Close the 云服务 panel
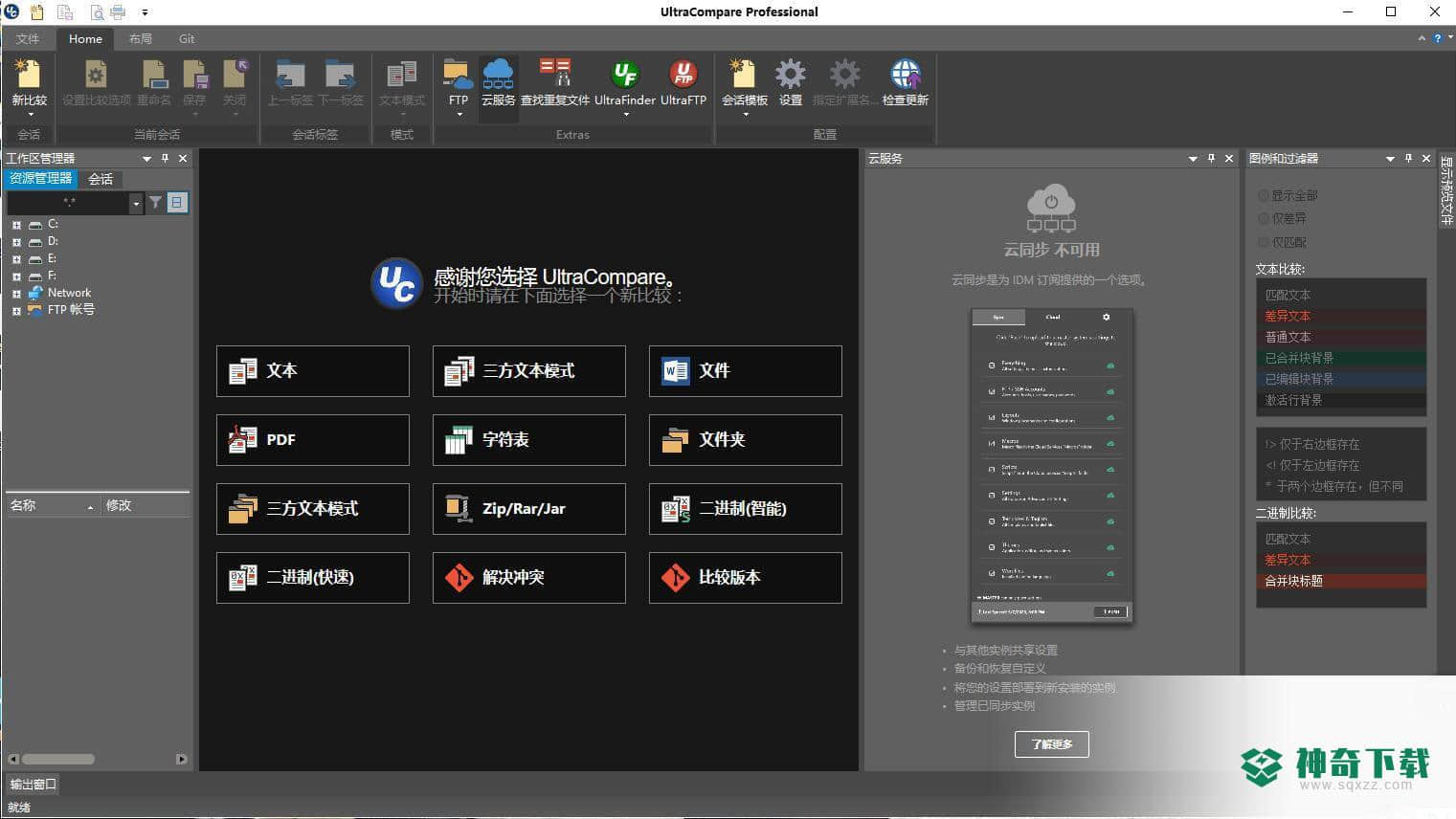The height and width of the screenshot is (819, 1456). tap(1229, 158)
